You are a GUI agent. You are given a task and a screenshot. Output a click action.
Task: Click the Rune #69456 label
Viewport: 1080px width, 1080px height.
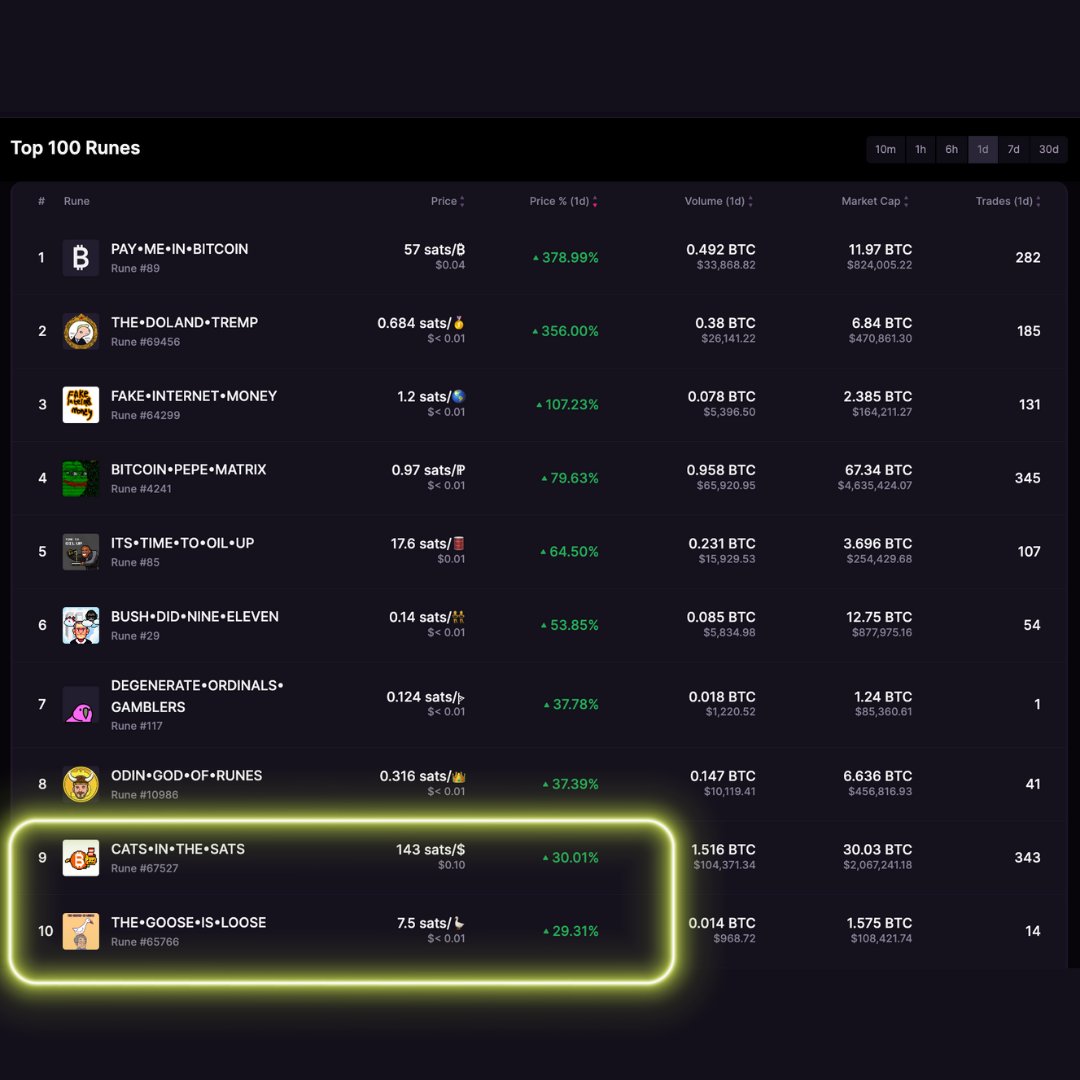pos(145,342)
